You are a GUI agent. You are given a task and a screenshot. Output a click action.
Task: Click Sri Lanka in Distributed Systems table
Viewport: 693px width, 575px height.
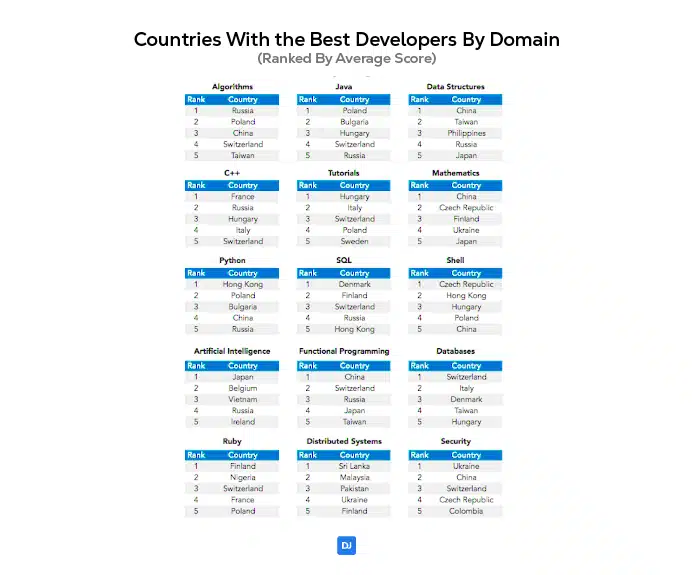[354, 466]
